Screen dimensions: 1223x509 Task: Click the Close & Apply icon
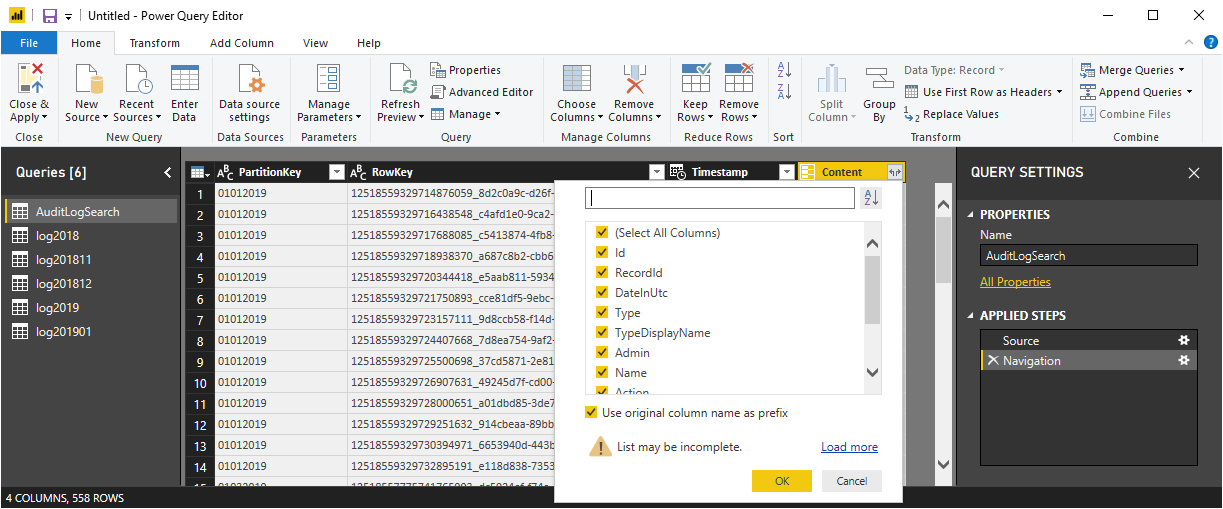pyautogui.click(x=29, y=79)
